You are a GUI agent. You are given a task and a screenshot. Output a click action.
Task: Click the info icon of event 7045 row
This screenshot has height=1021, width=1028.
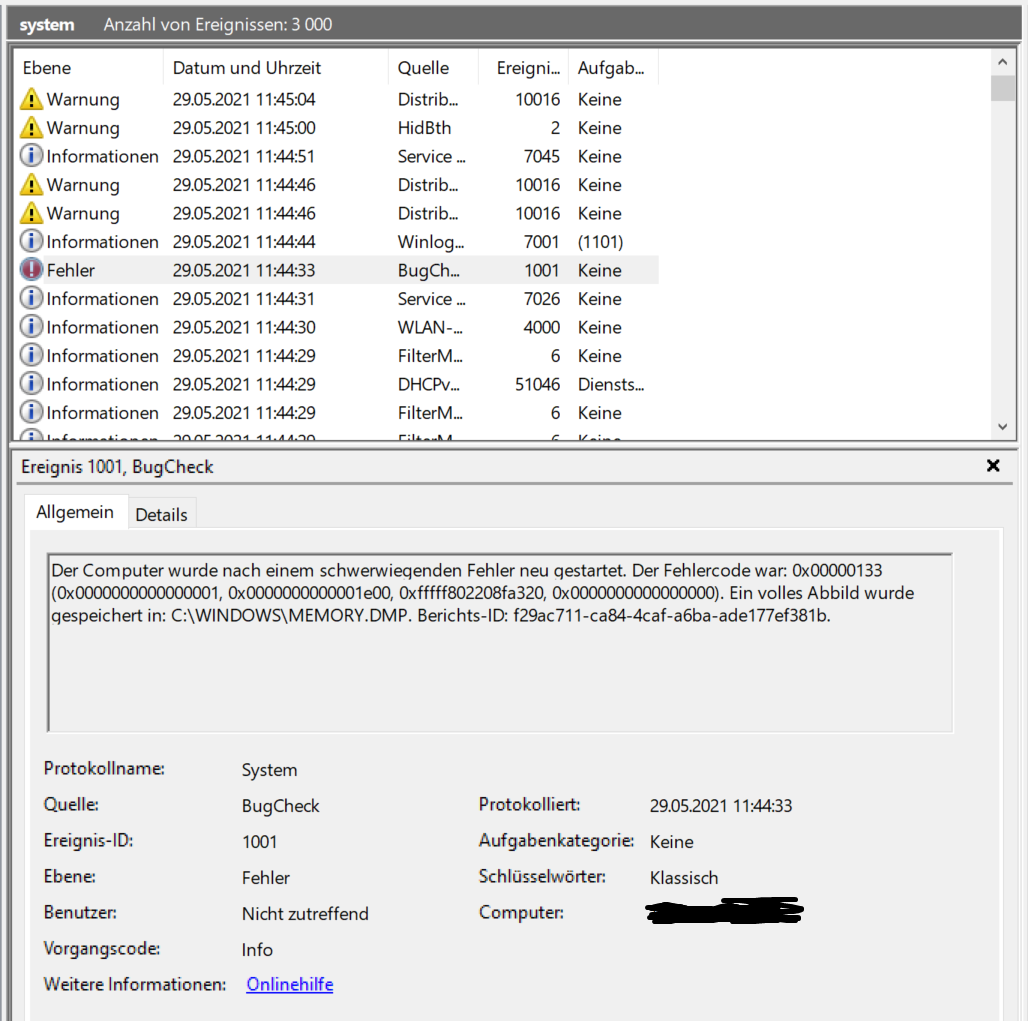[31, 156]
